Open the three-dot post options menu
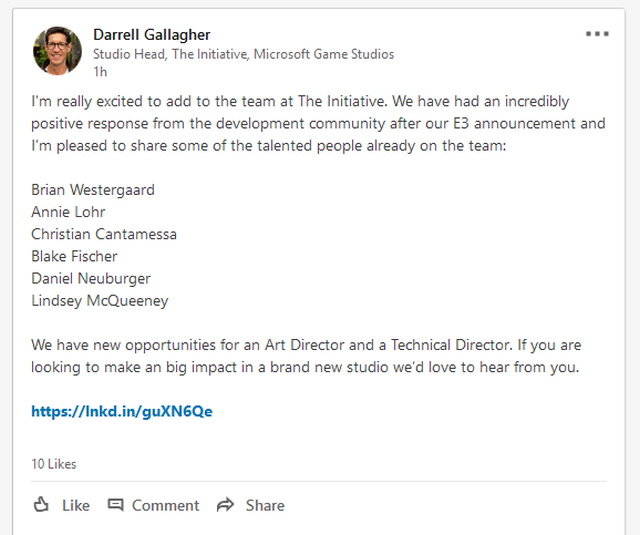The height and width of the screenshot is (535, 640). pos(597,34)
